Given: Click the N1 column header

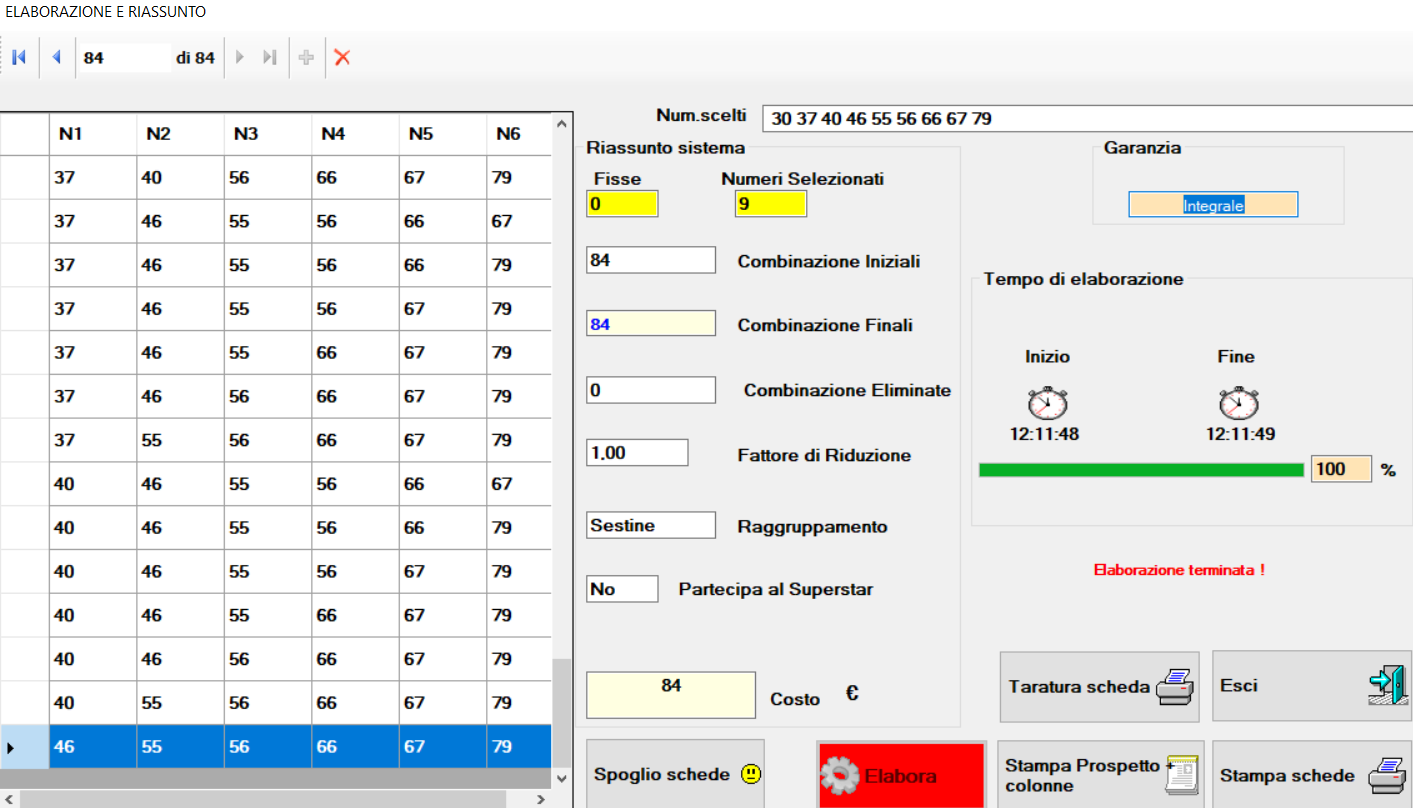Looking at the screenshot, I should pos(93,134).
